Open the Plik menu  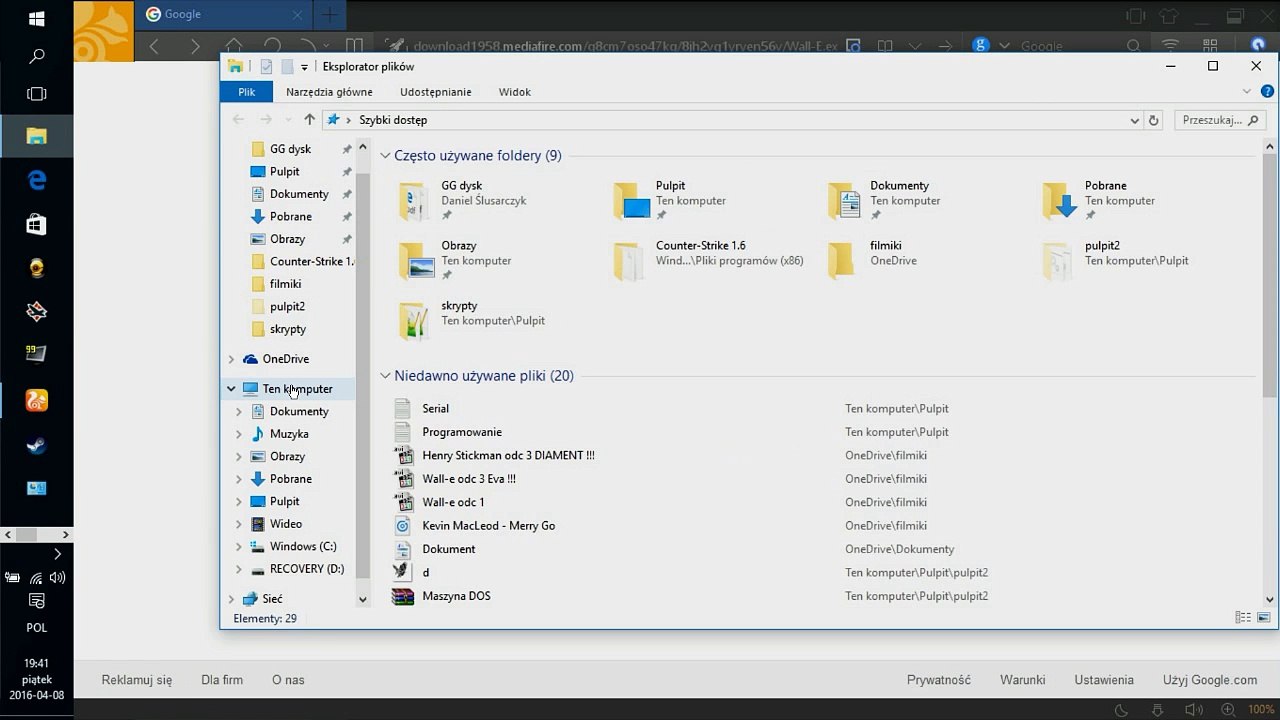(x=246, y=92)
